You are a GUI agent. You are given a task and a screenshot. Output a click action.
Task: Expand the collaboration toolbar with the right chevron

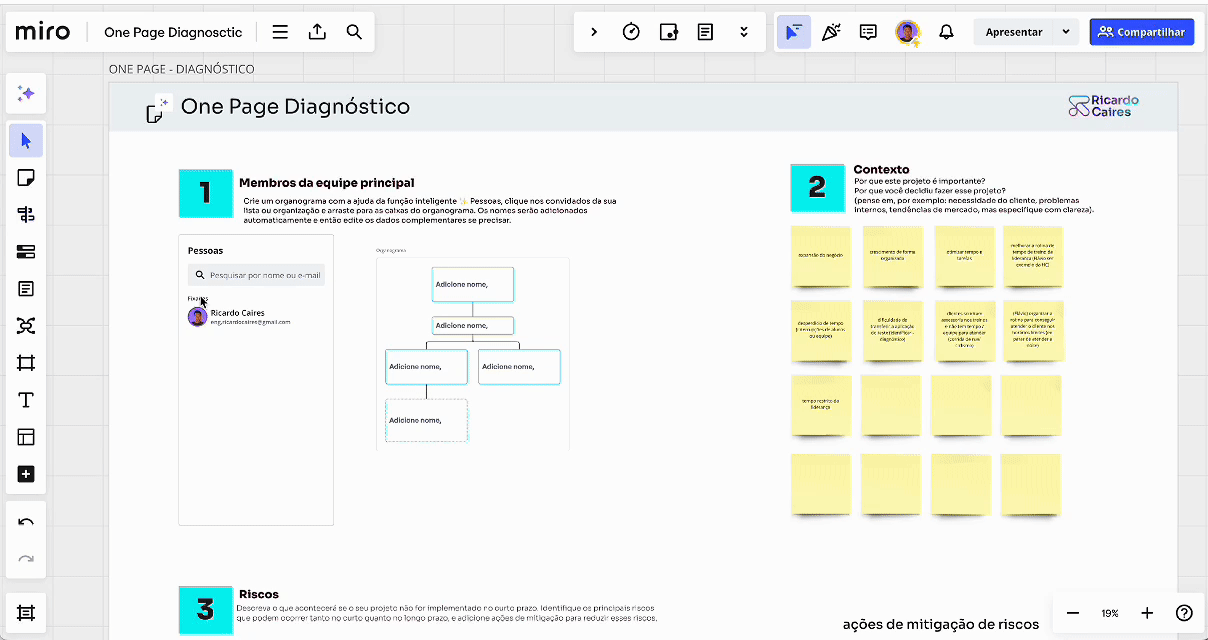(x=594, y=32)
